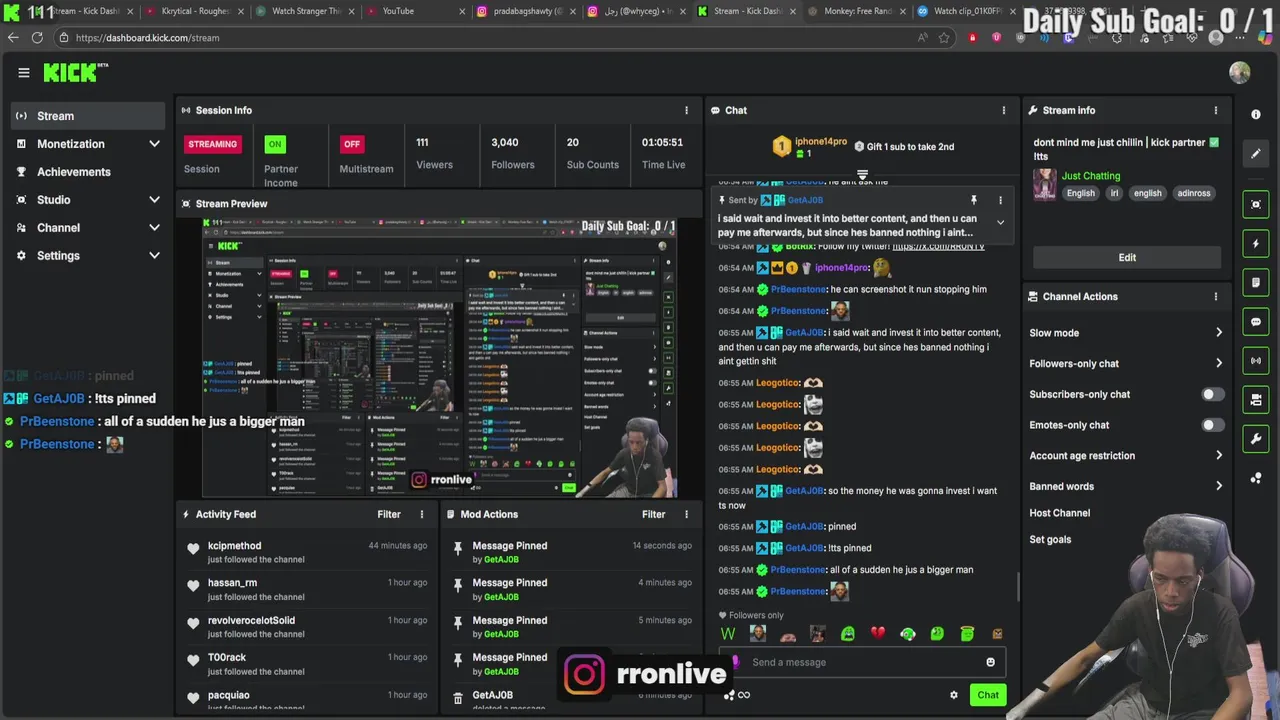
Task: Open the user avatar in the page header
Action: click(1240, 72)
